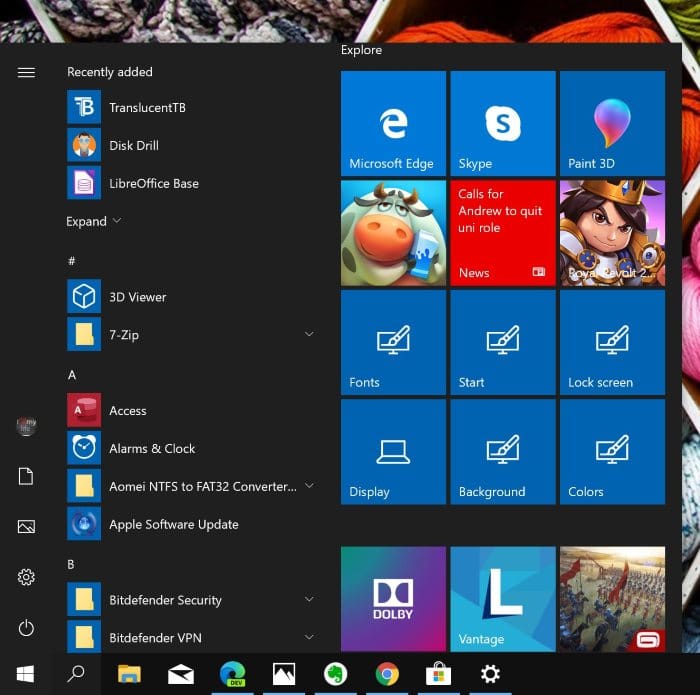The image size is (700, 695).
Task: Expand the Bitdefender Security folder
Action: click(309, 599)
